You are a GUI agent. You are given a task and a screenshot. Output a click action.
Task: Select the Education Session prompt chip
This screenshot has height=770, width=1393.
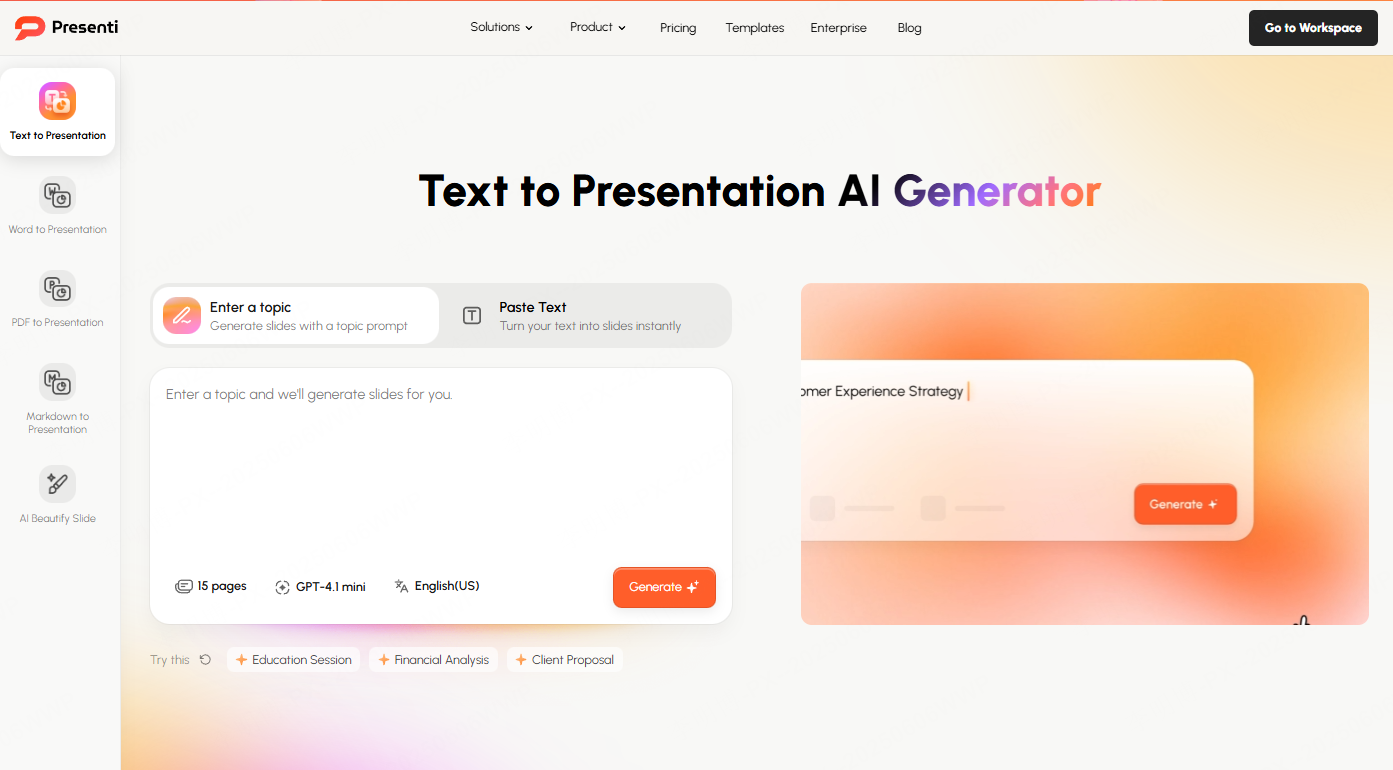[293, 659]
